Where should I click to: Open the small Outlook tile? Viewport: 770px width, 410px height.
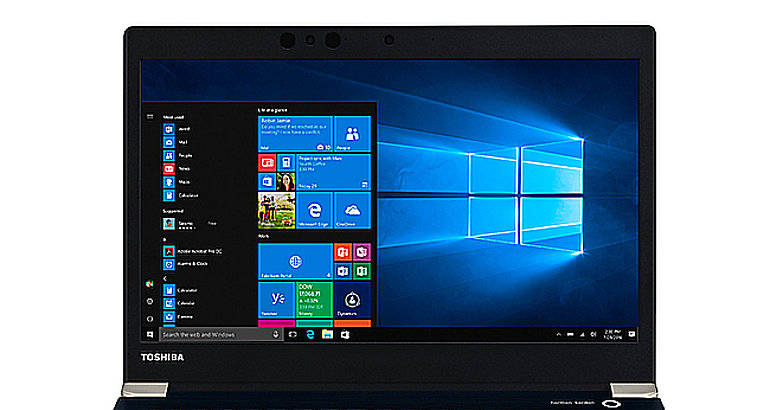(343, 271)
